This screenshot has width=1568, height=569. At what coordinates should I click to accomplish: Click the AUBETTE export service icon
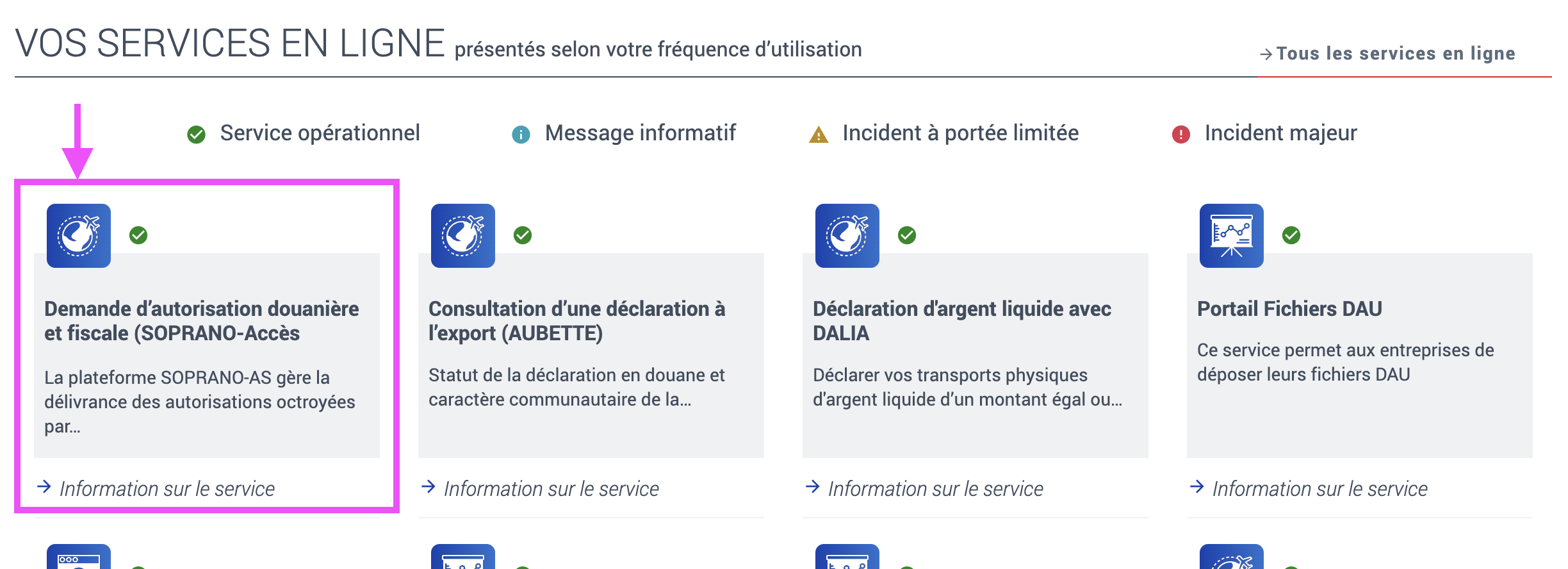tap(463, 236)
